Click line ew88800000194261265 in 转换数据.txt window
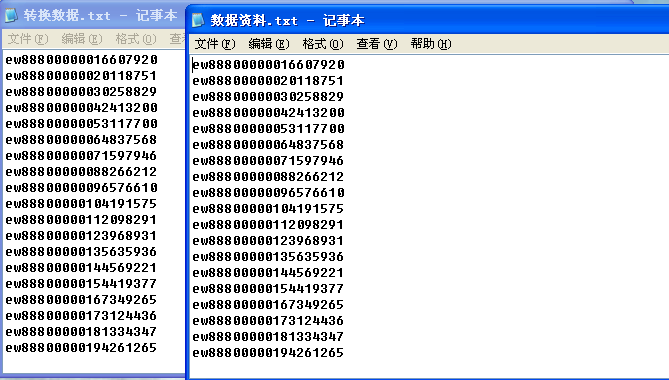The image size is (669, 380). pyautogui.click(x=81, y=348)
